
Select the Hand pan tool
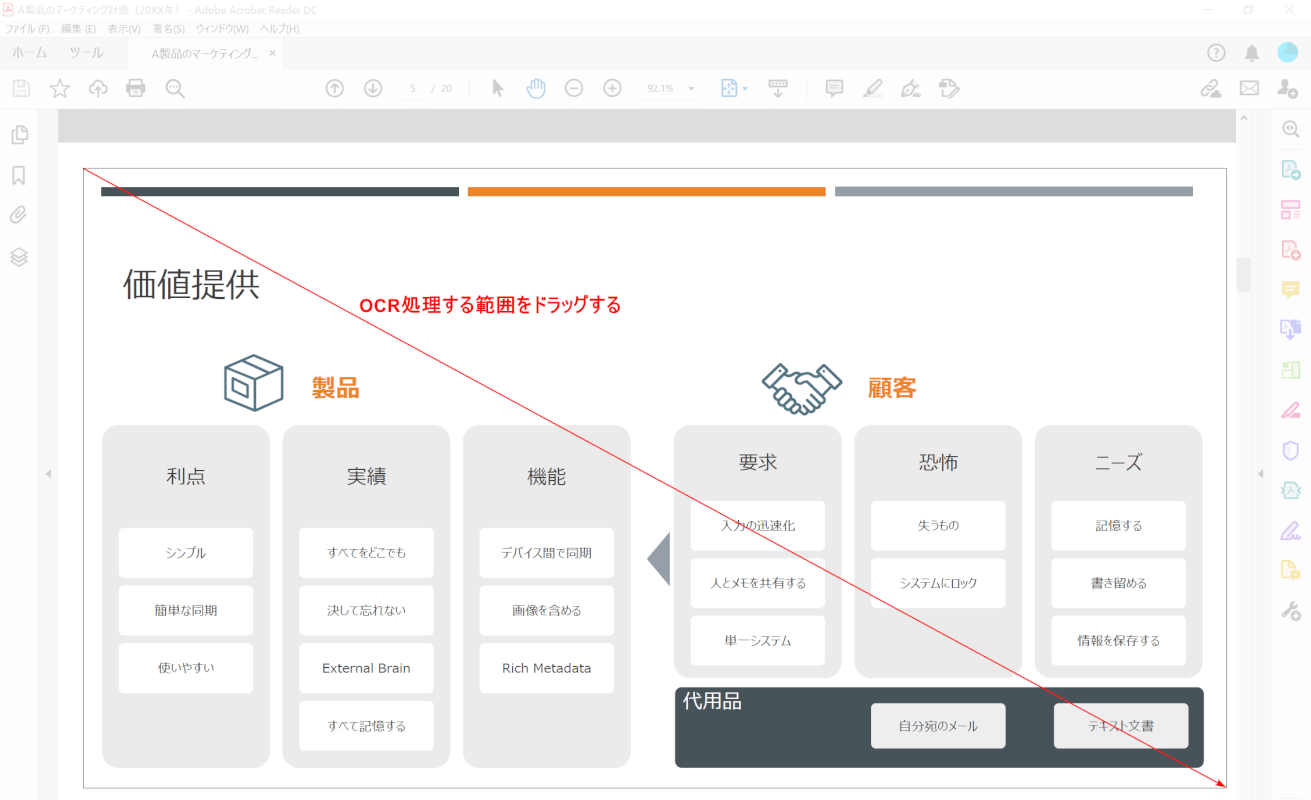pos(536,88)
